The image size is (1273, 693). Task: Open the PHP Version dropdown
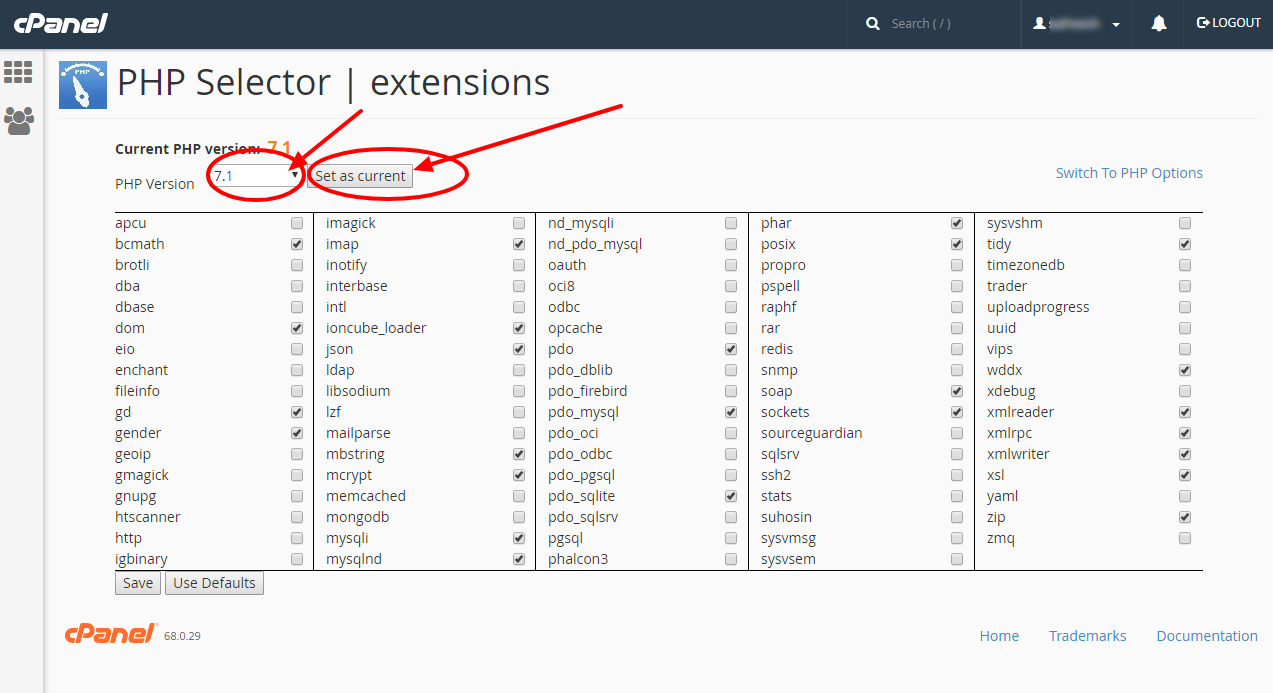(256, 175)
